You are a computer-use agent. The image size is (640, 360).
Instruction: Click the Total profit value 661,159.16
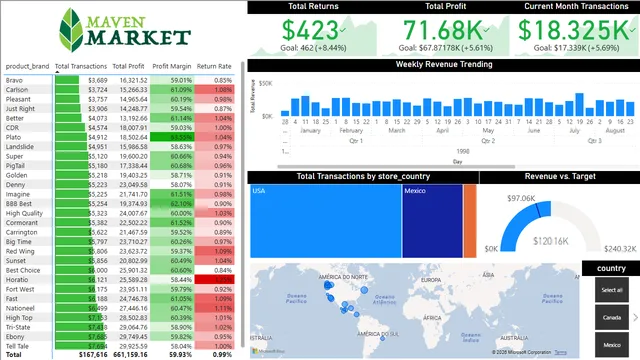point(130,355)
